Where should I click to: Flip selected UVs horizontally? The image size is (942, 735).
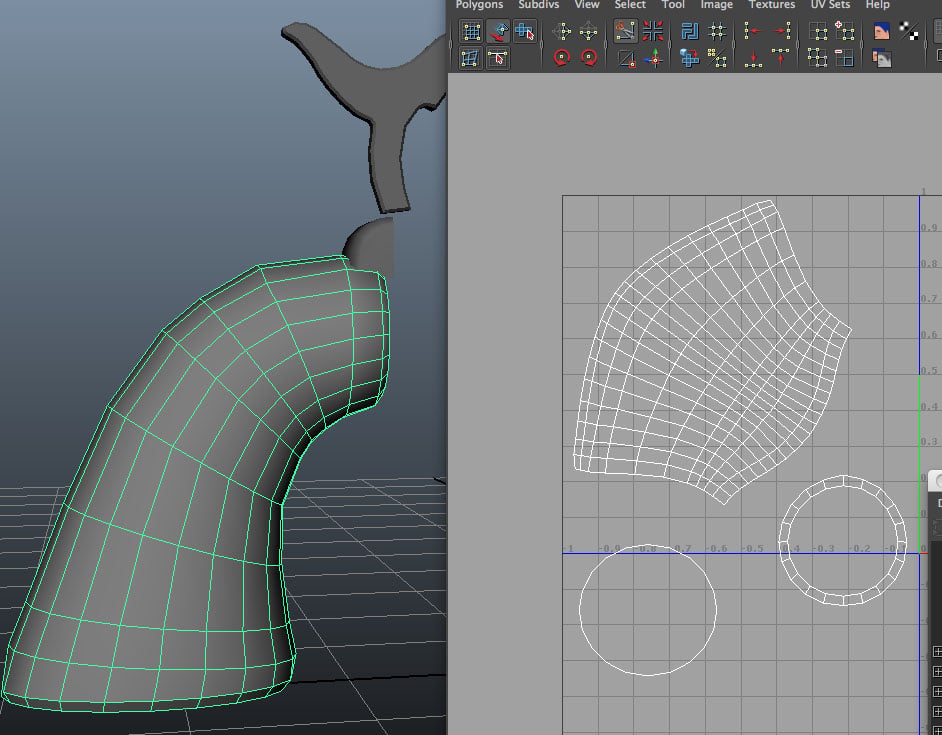(561, 31)
